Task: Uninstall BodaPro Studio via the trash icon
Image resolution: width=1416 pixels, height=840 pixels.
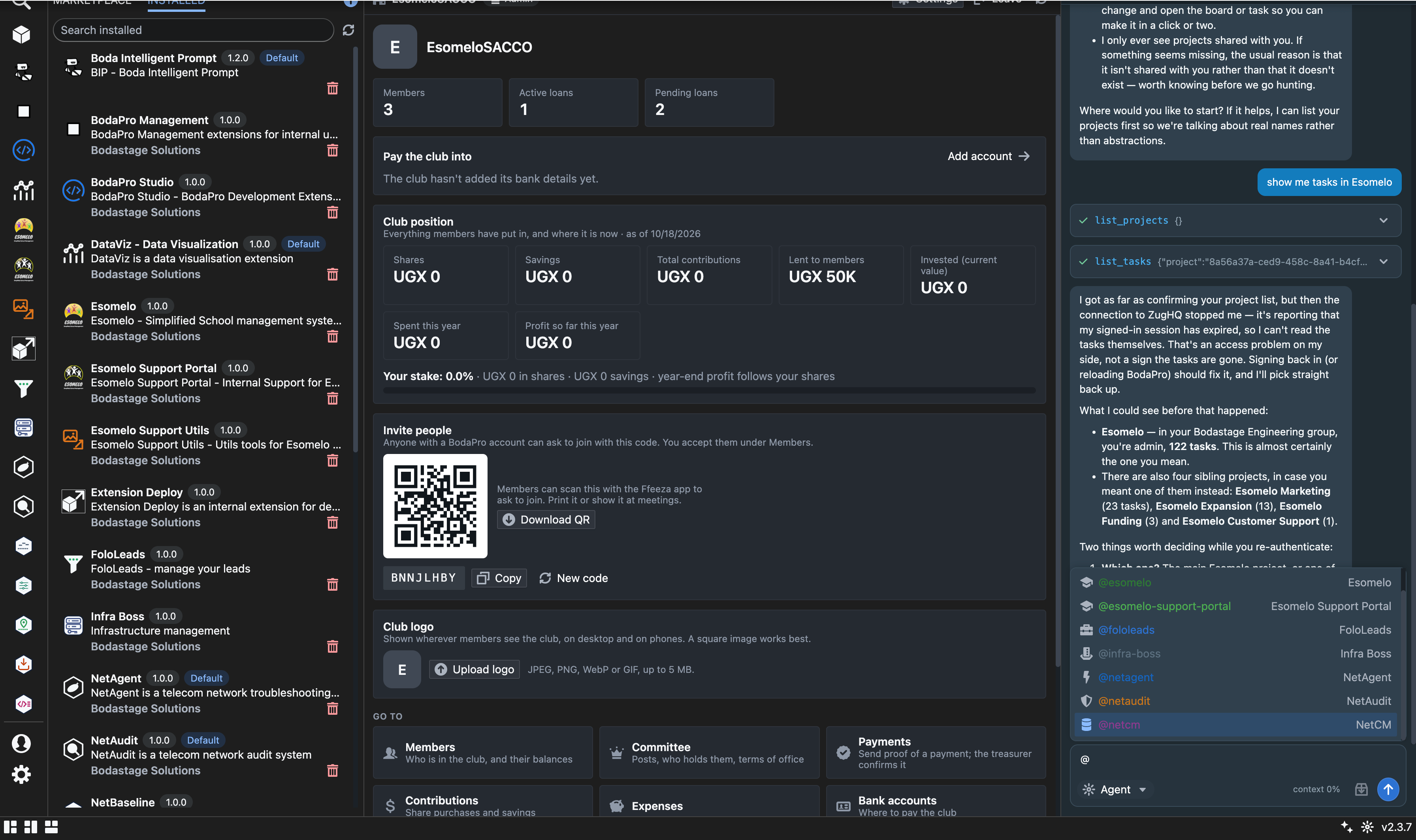Action: tap(332, 212)
